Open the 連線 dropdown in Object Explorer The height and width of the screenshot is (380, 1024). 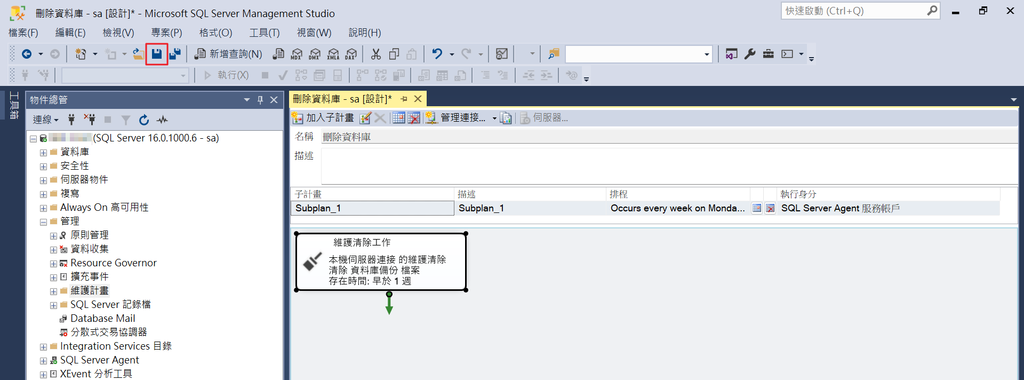[x=46, y=119]
